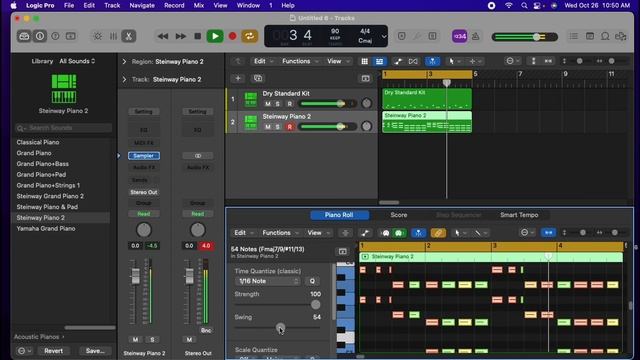Apply quantize with the Q button

(312, 281)
